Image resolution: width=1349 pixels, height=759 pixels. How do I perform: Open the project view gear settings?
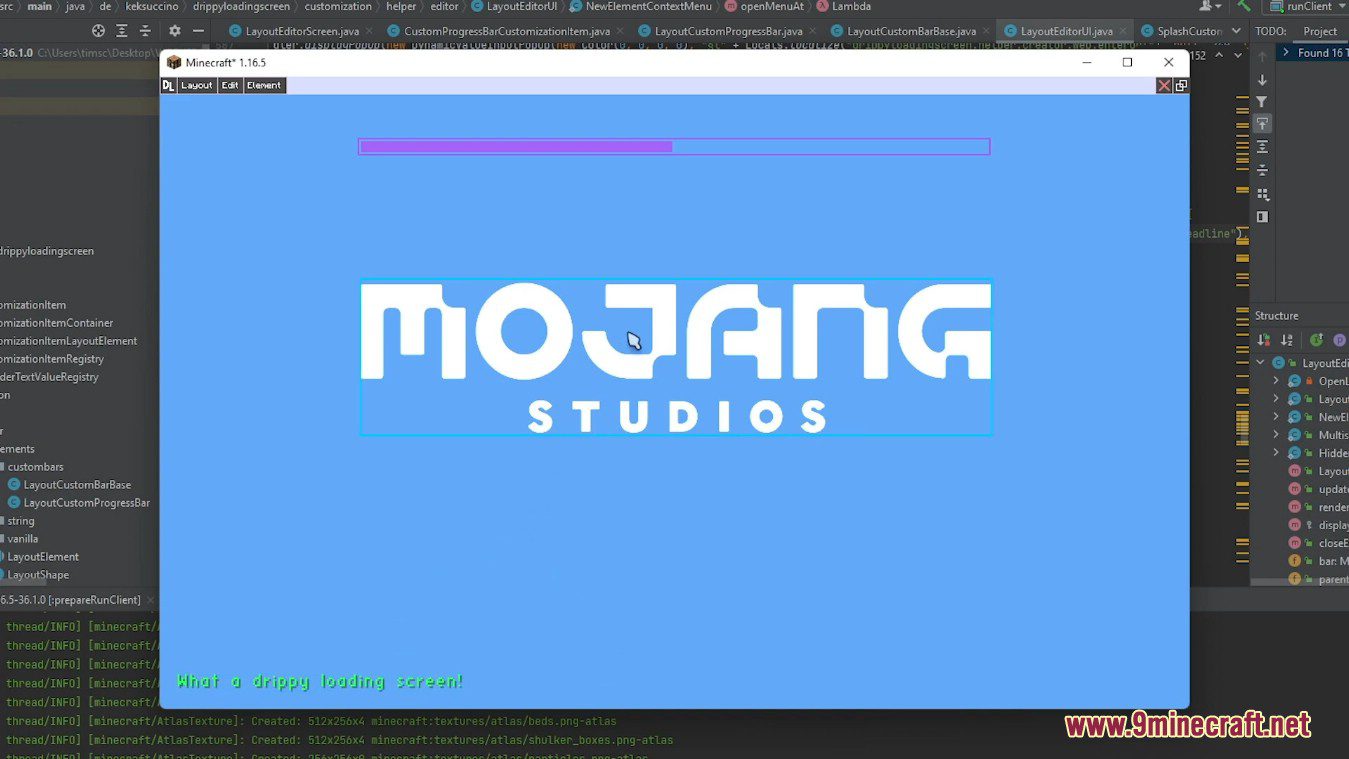pos(175,31)
